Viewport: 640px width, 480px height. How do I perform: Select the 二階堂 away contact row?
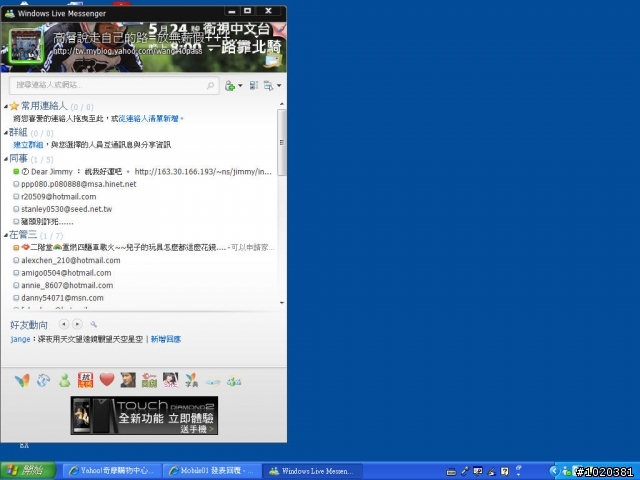[x=143, y=247]
